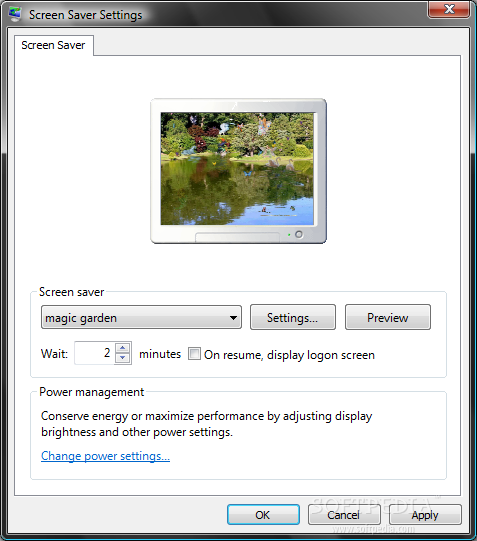Click inside the Wait minutes input field
This screenshot has width=477, height=541.
(x=95, y=353)
